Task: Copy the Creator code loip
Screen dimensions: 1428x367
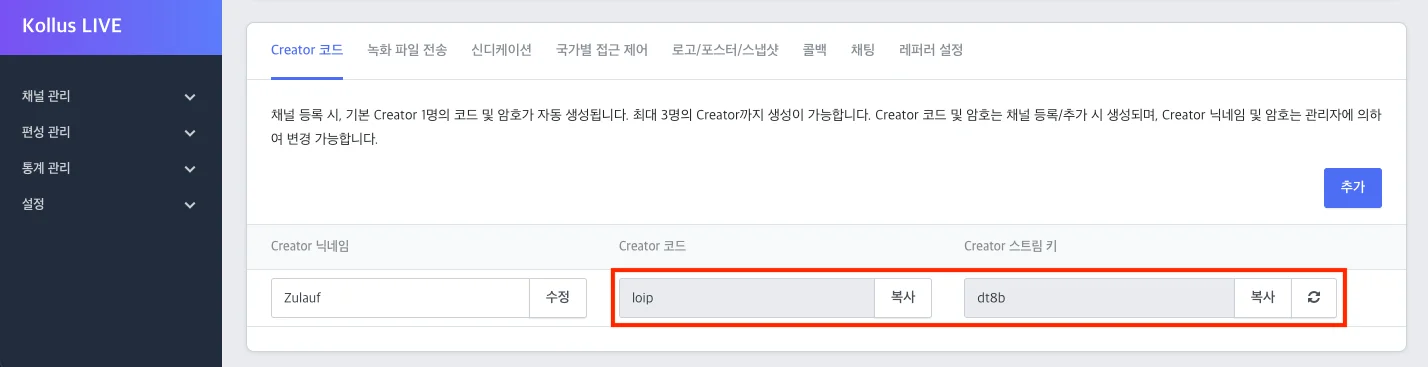Action: [903, 298]
